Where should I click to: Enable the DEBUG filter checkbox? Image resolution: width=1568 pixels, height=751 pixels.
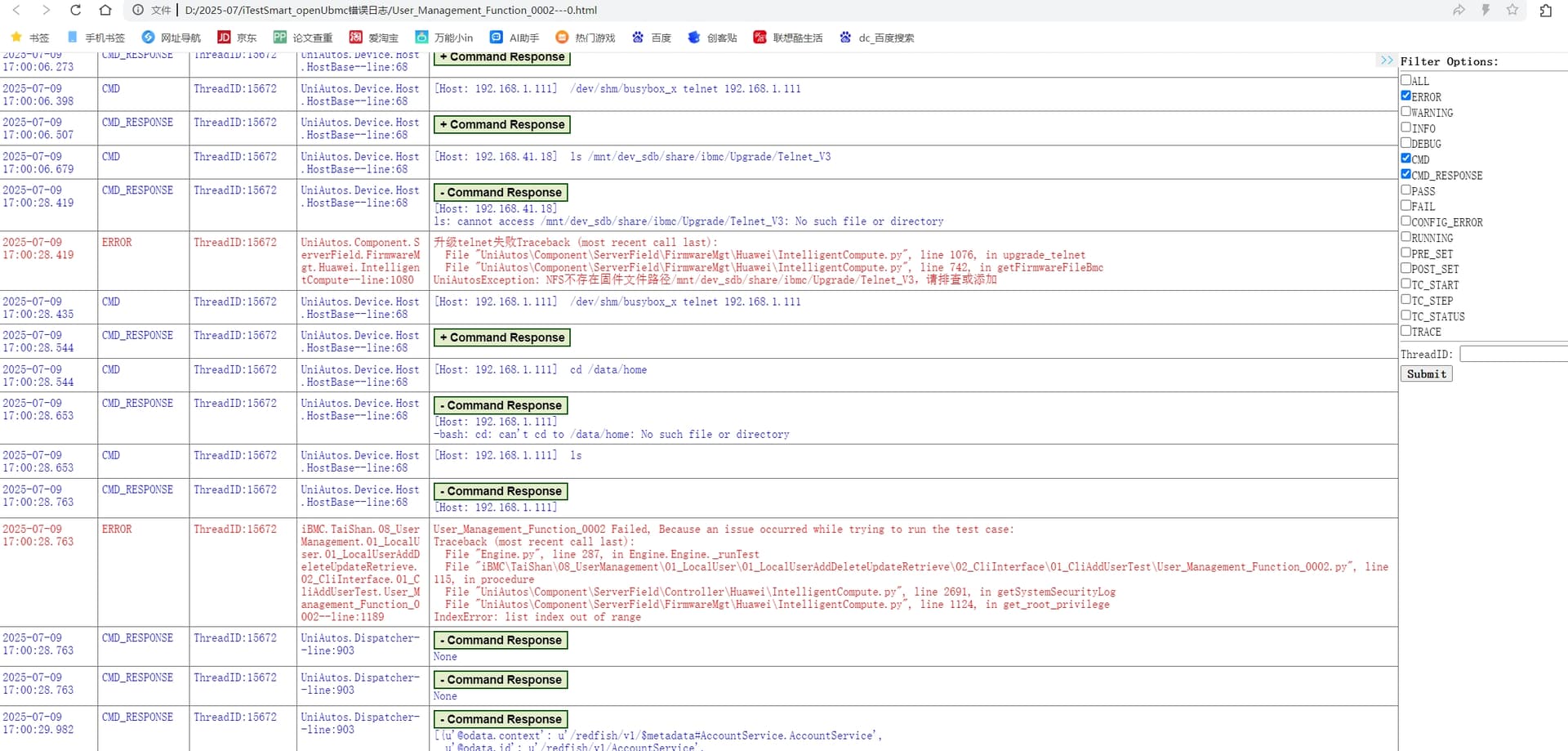click(1405, 143)
